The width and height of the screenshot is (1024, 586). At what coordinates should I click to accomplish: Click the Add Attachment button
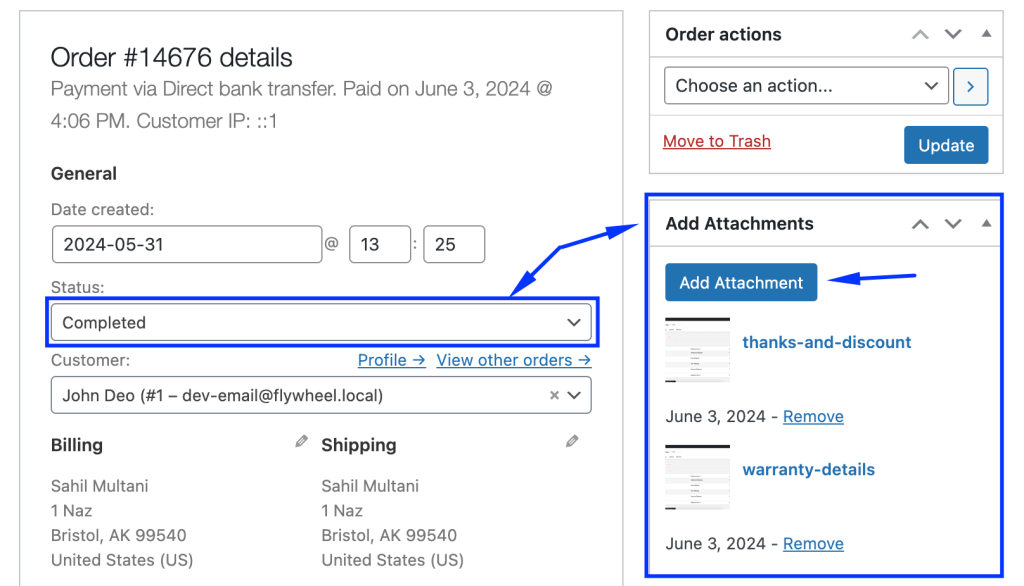coord(741,283)
